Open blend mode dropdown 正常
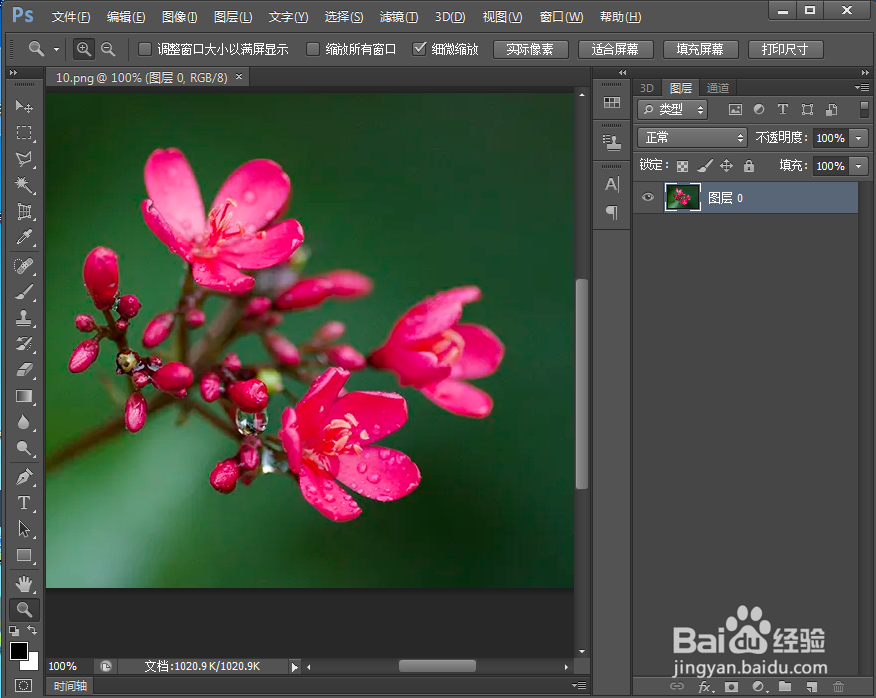 692,137
